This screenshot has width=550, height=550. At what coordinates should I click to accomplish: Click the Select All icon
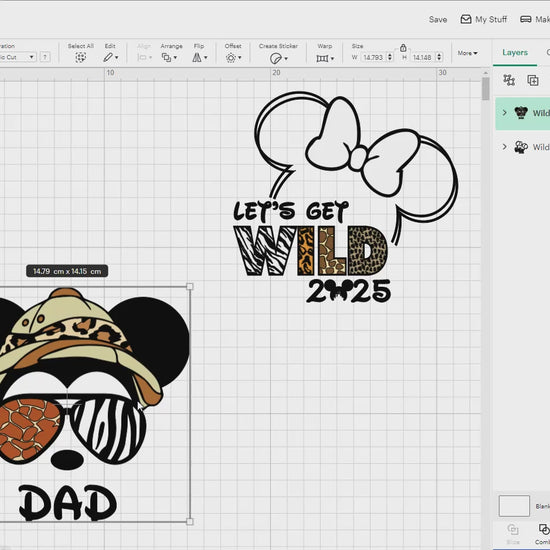(80, 58)
